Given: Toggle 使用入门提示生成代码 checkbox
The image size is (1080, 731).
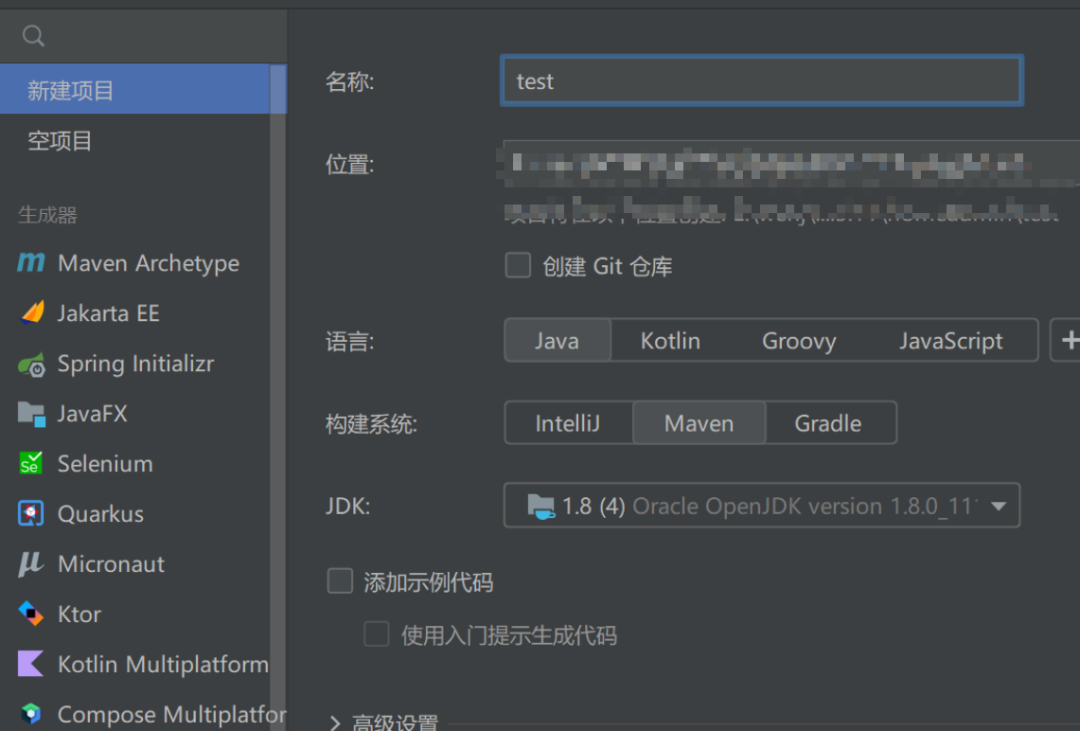Looking at the screenshot, I should 377,635.
